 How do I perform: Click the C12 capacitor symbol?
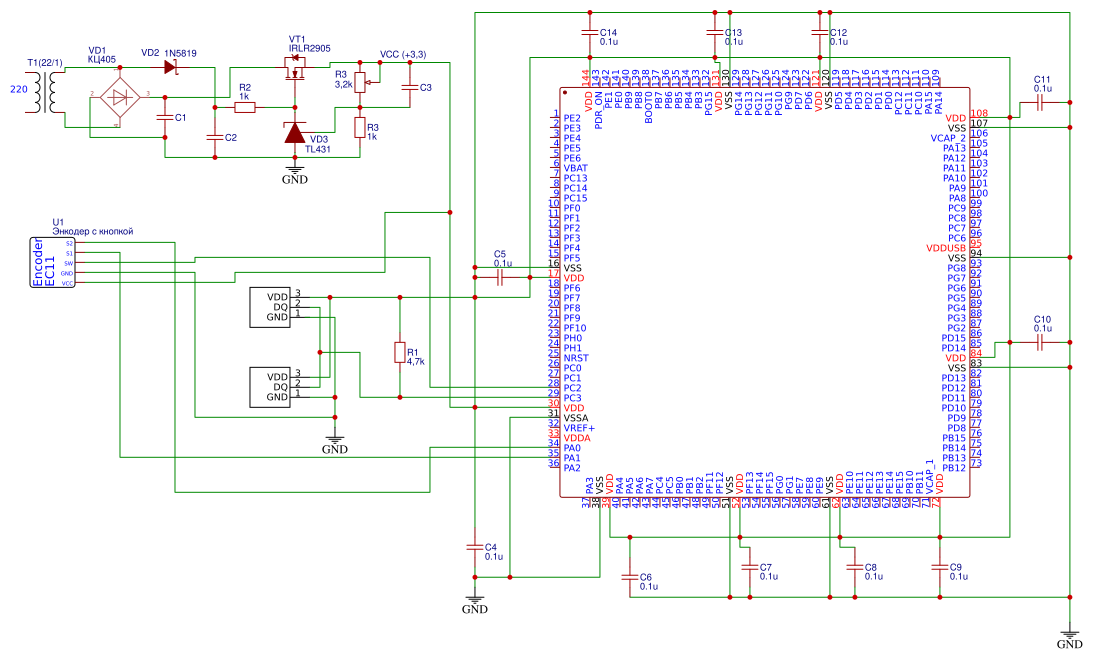(x=820, y=32)
